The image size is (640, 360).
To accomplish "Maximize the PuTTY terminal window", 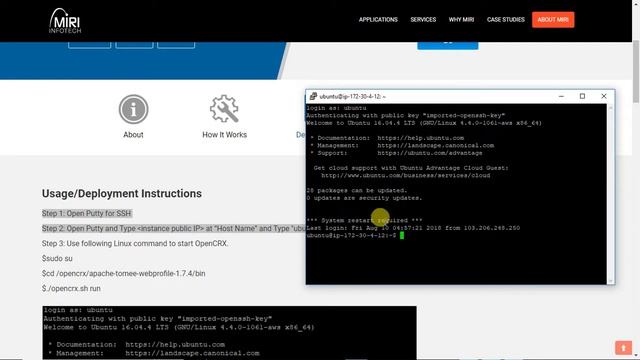I will (582, 96).
